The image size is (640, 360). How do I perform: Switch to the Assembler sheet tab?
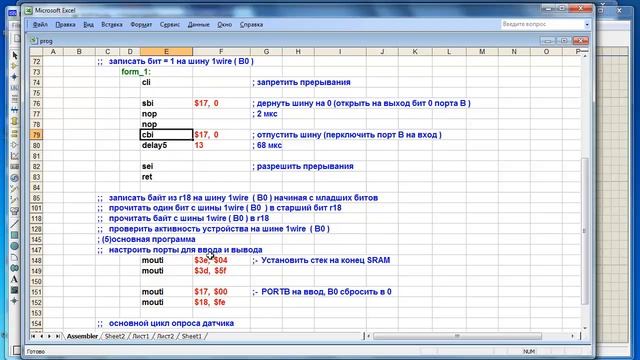pos(82,336)
